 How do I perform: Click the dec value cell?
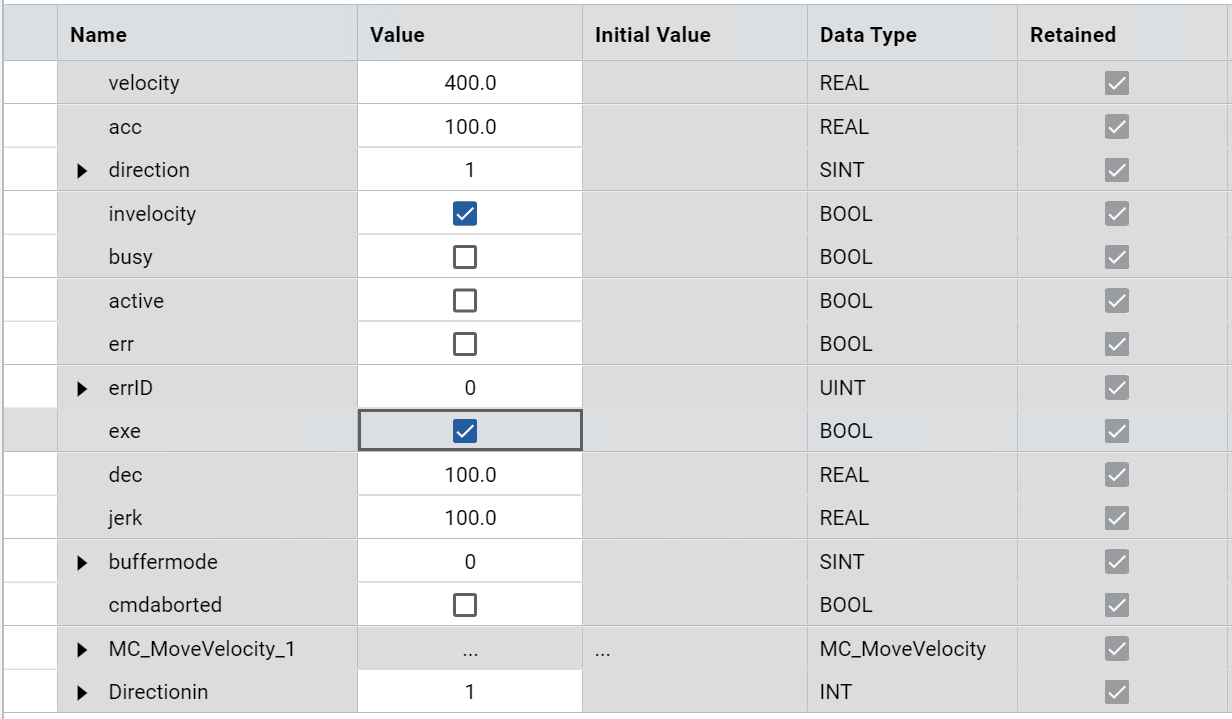tap(470, 475)
